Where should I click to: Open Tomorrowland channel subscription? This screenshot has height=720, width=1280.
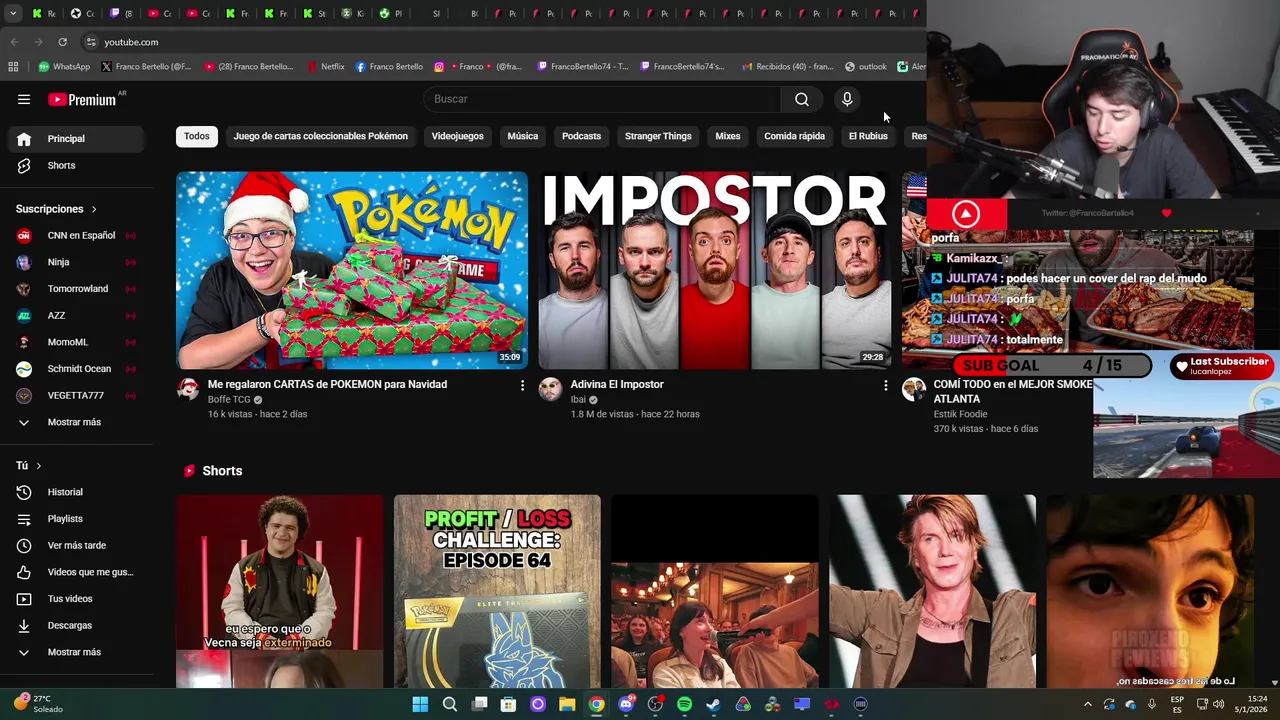pos(78,289)
